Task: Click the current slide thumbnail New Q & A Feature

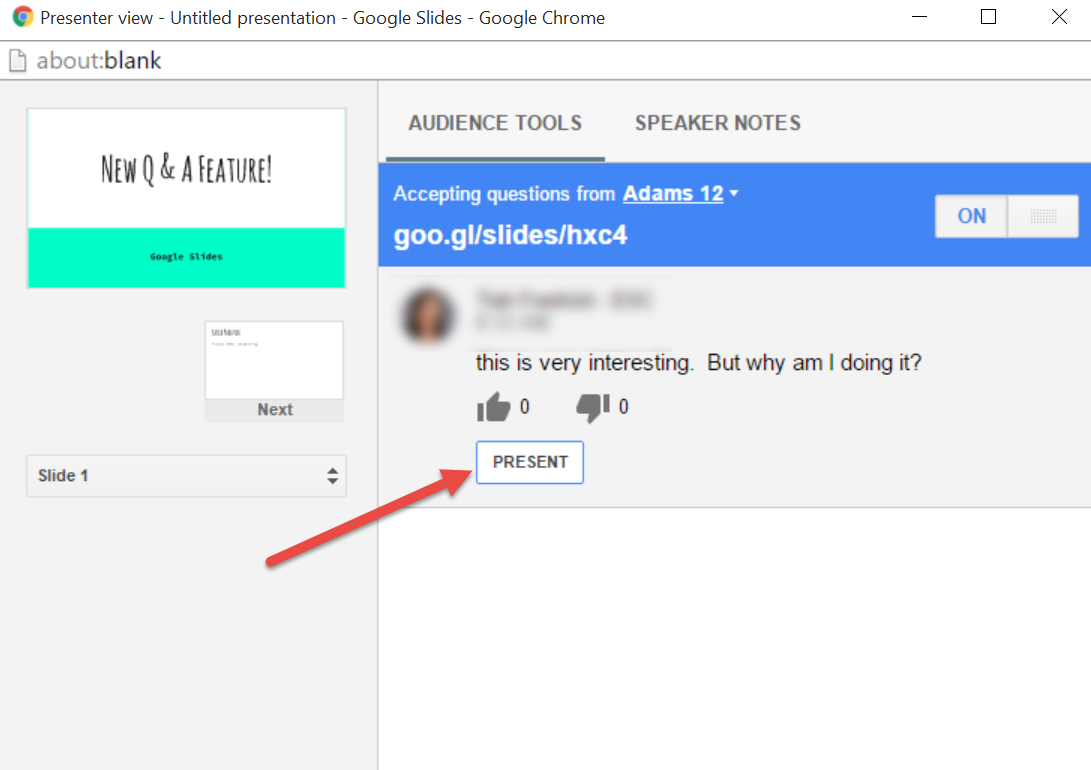Action: 186,198
